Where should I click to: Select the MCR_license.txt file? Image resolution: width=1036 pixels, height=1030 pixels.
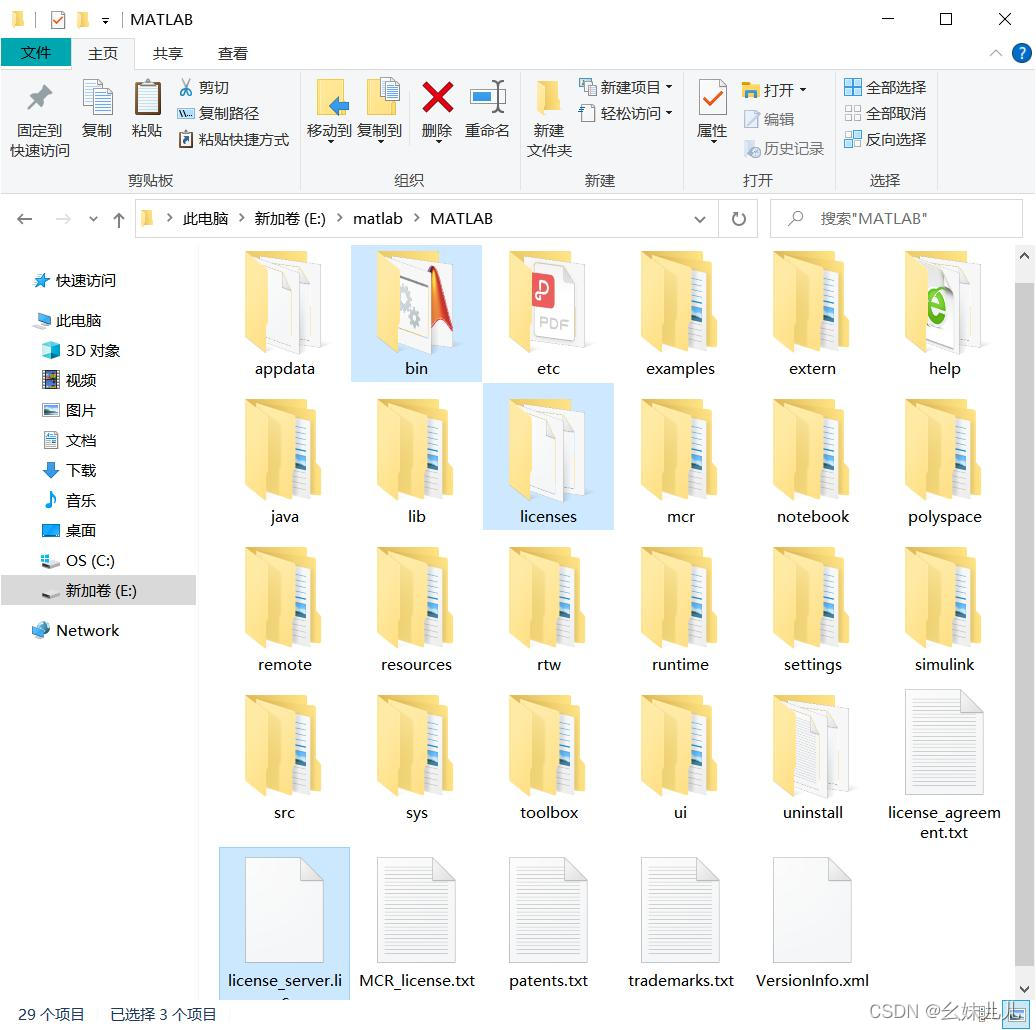coord(416,922)
